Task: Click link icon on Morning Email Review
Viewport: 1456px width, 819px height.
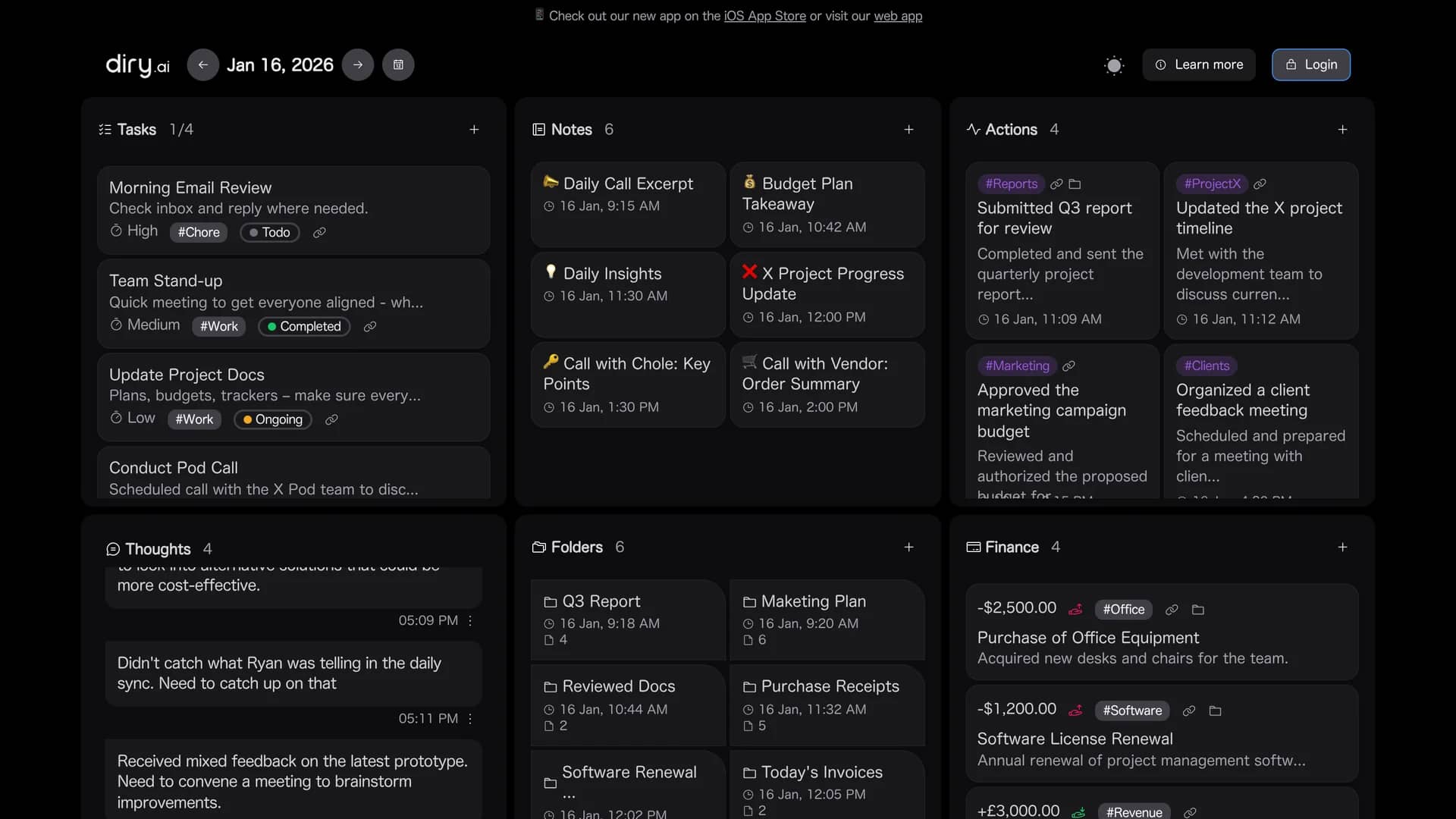Action: (319, 233)
